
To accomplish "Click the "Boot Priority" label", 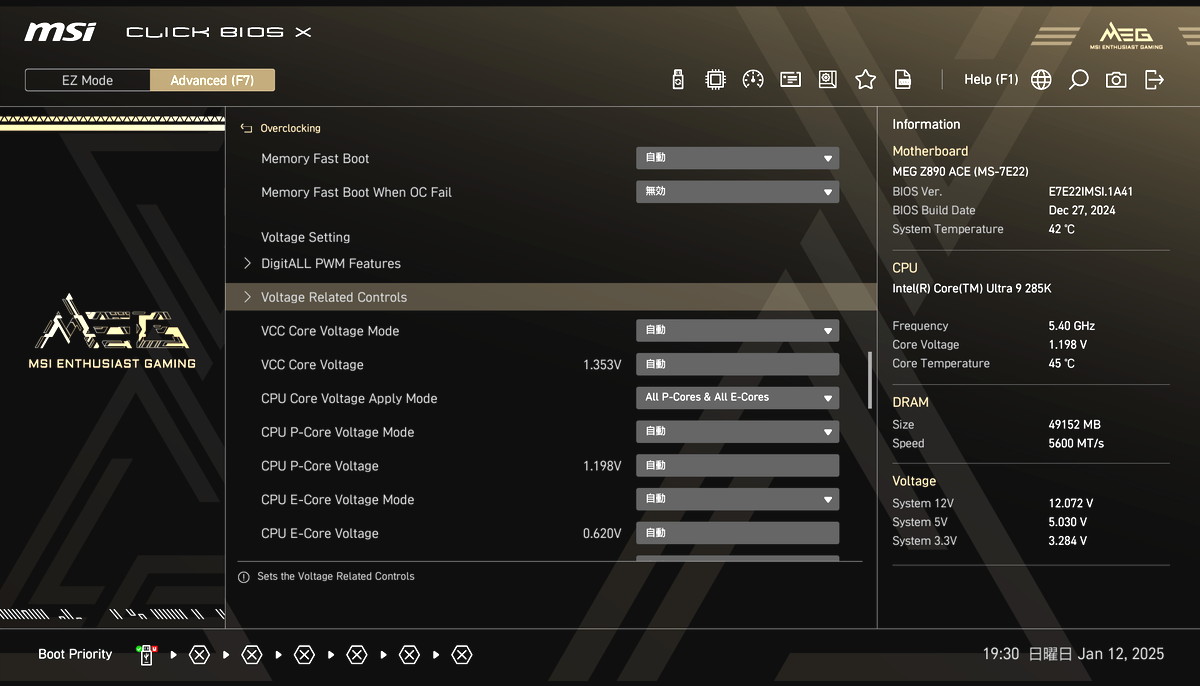I will [75, 655].
